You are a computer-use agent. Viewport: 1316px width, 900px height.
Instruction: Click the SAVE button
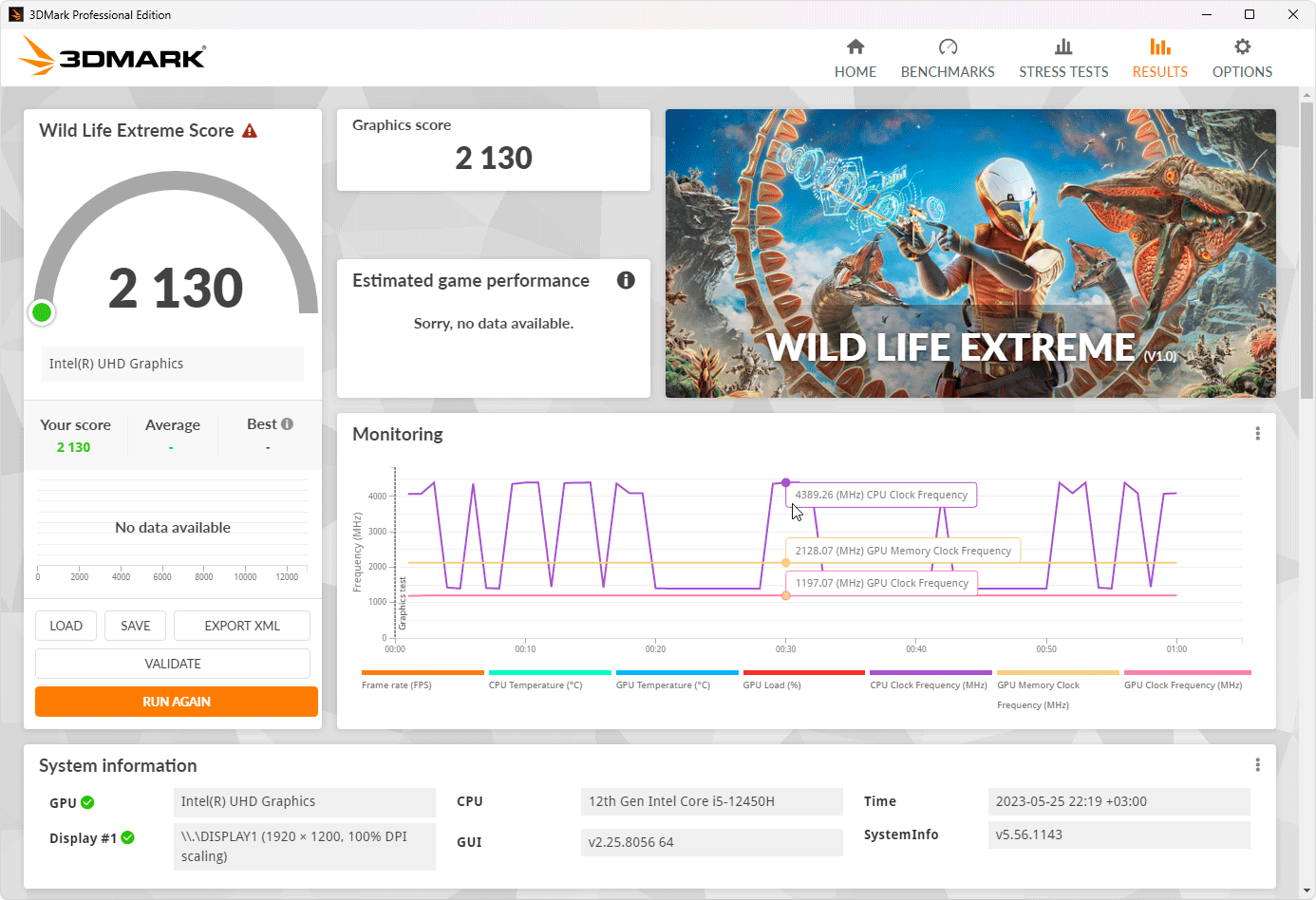(x=136, y=626)
